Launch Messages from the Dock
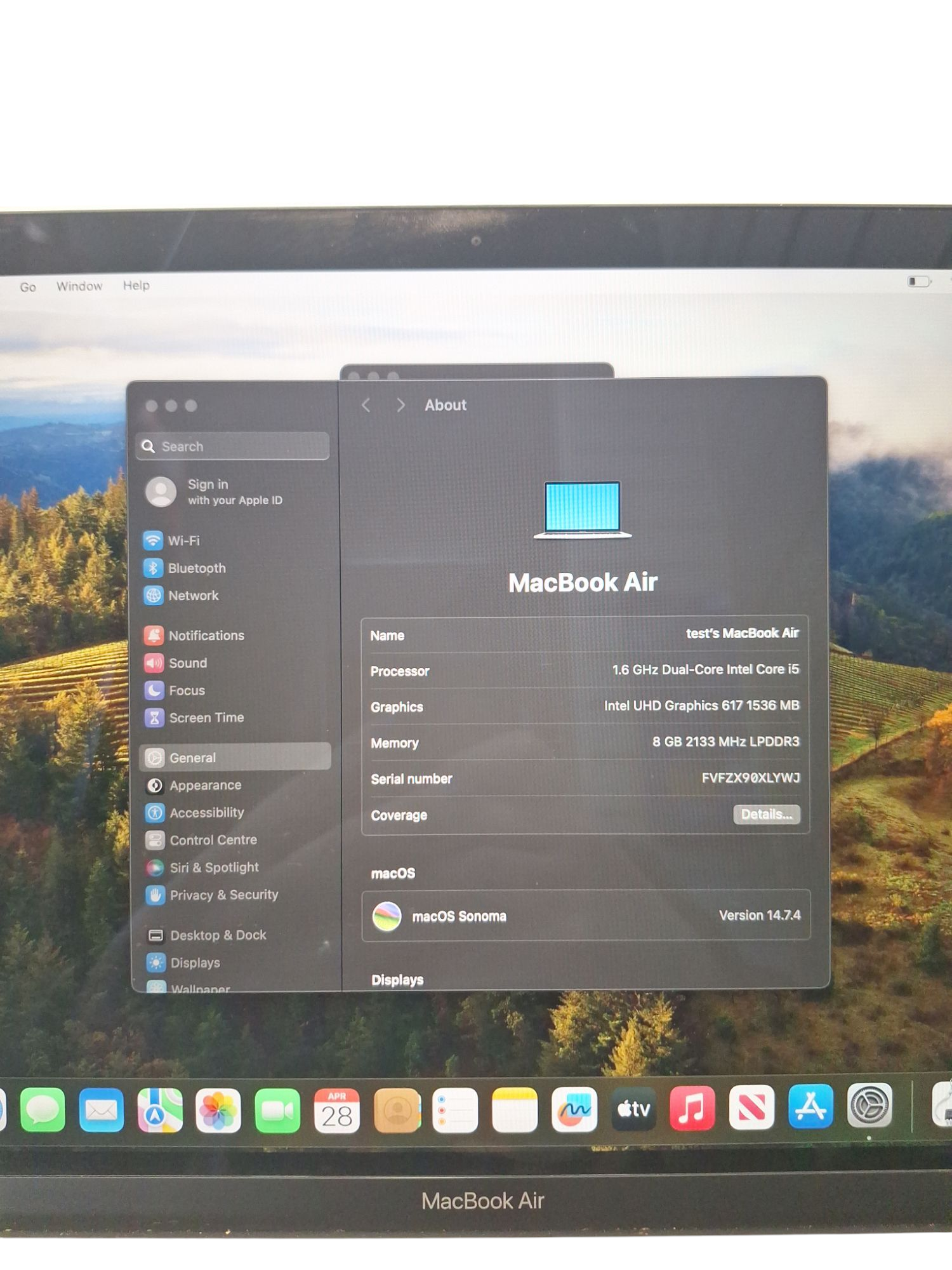Screen dimensions: 952x1270 (43, 1110)
